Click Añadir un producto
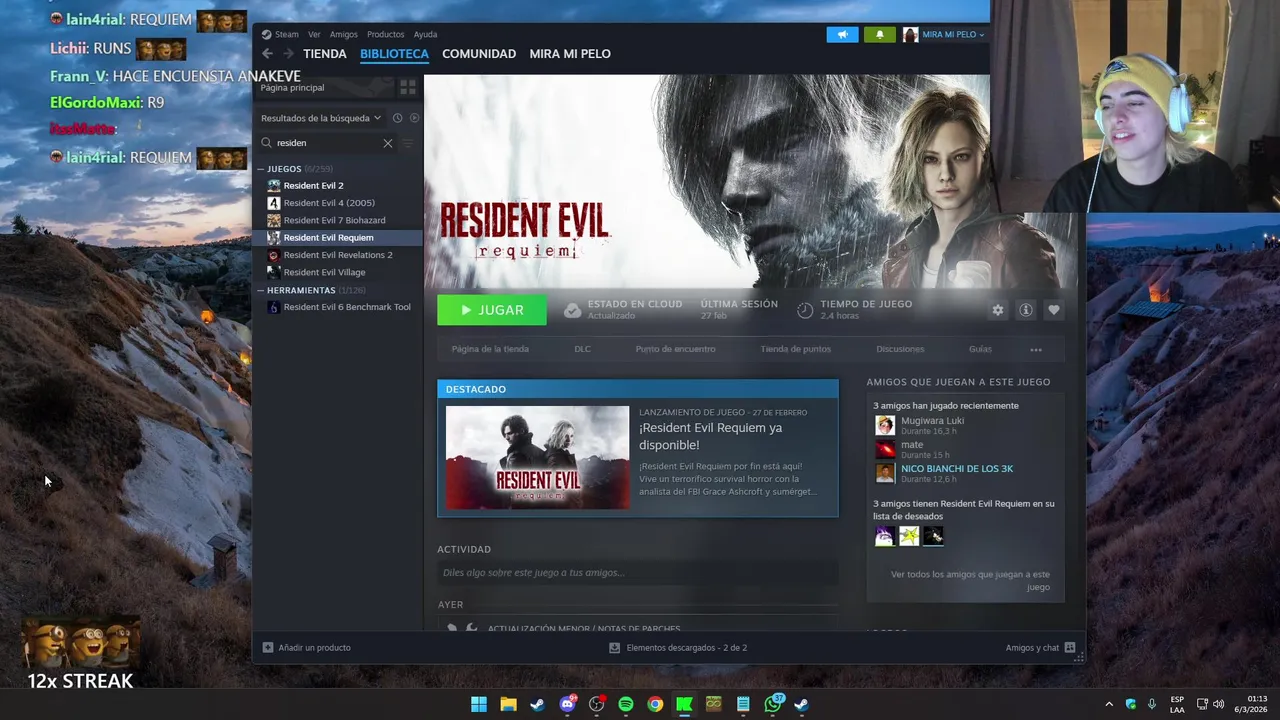 (x=306, y=648)
